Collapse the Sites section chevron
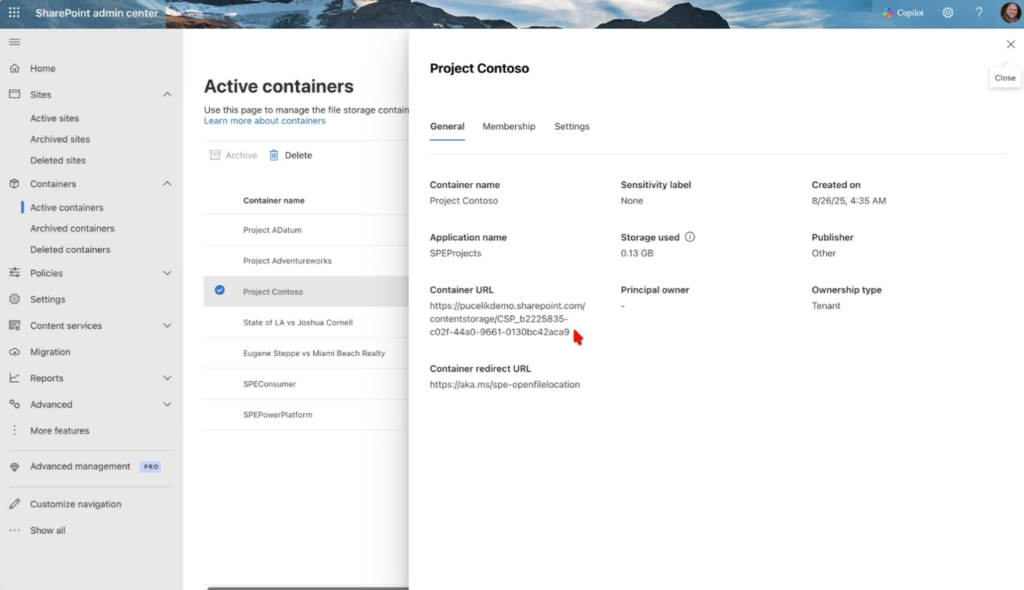 [x=167, y=95]
